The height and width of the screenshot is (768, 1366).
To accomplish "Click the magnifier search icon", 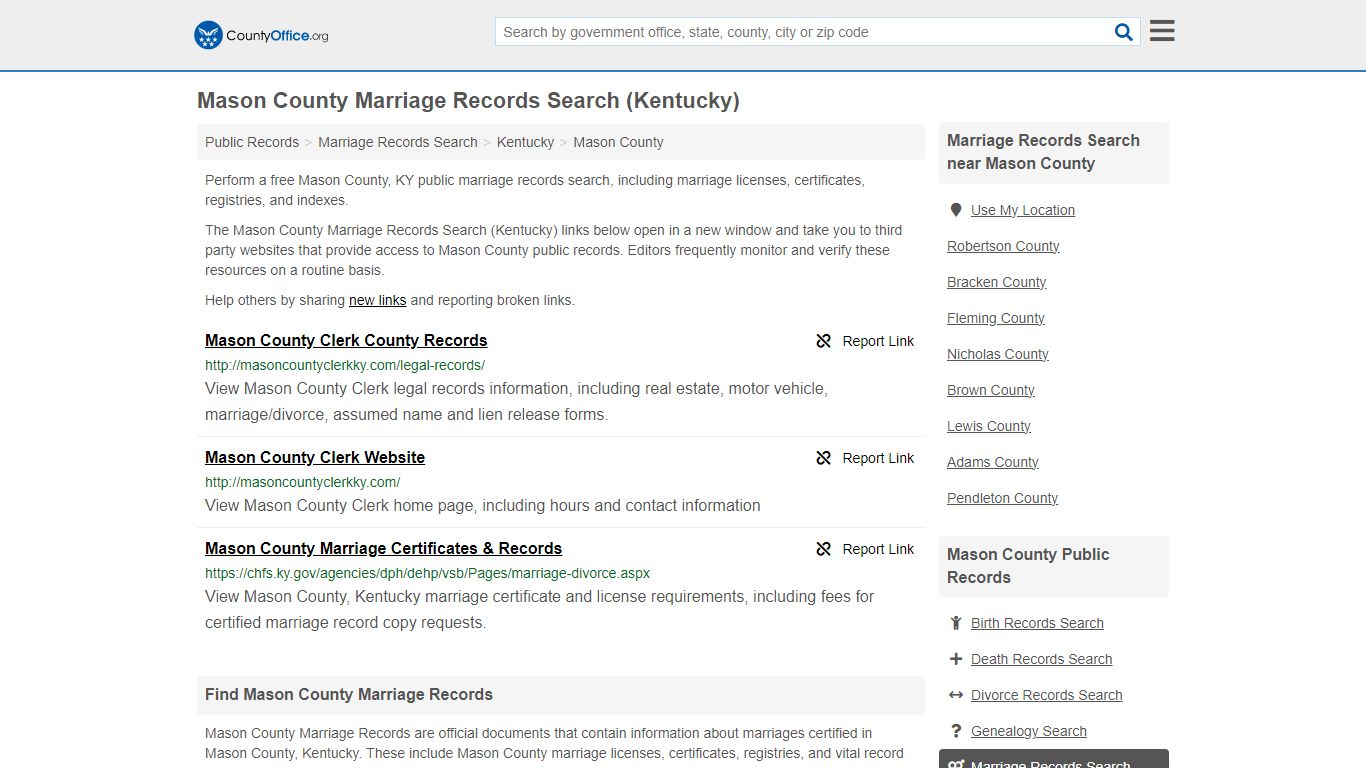I will [1124, 32].
